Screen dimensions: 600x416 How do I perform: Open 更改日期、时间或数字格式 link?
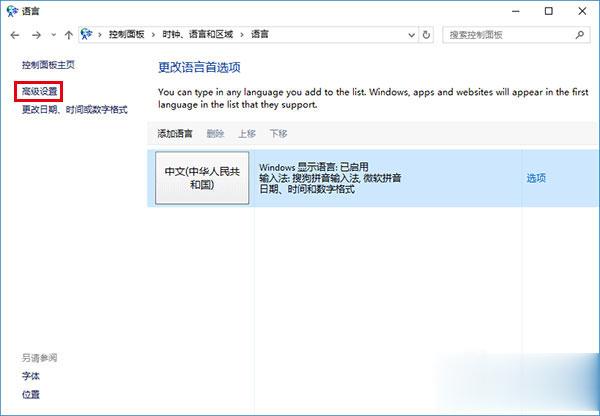point(75,110)
